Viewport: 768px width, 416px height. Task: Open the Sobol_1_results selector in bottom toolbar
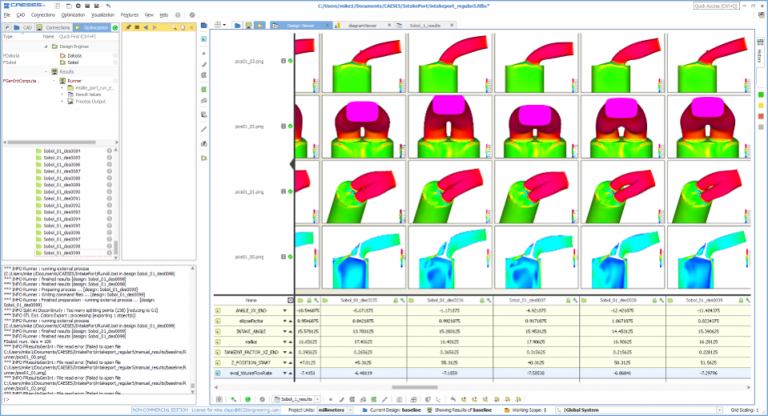295,399
